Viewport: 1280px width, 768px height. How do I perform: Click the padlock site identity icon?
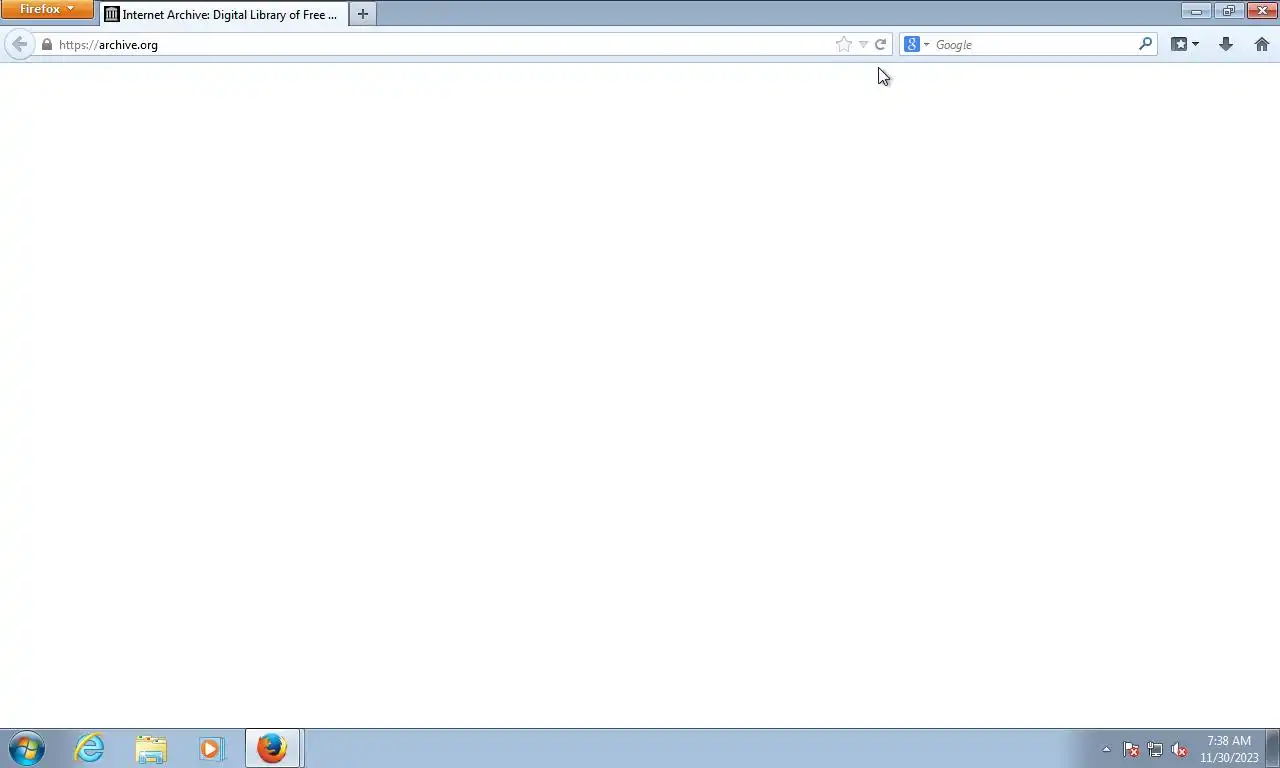[46, 45]
